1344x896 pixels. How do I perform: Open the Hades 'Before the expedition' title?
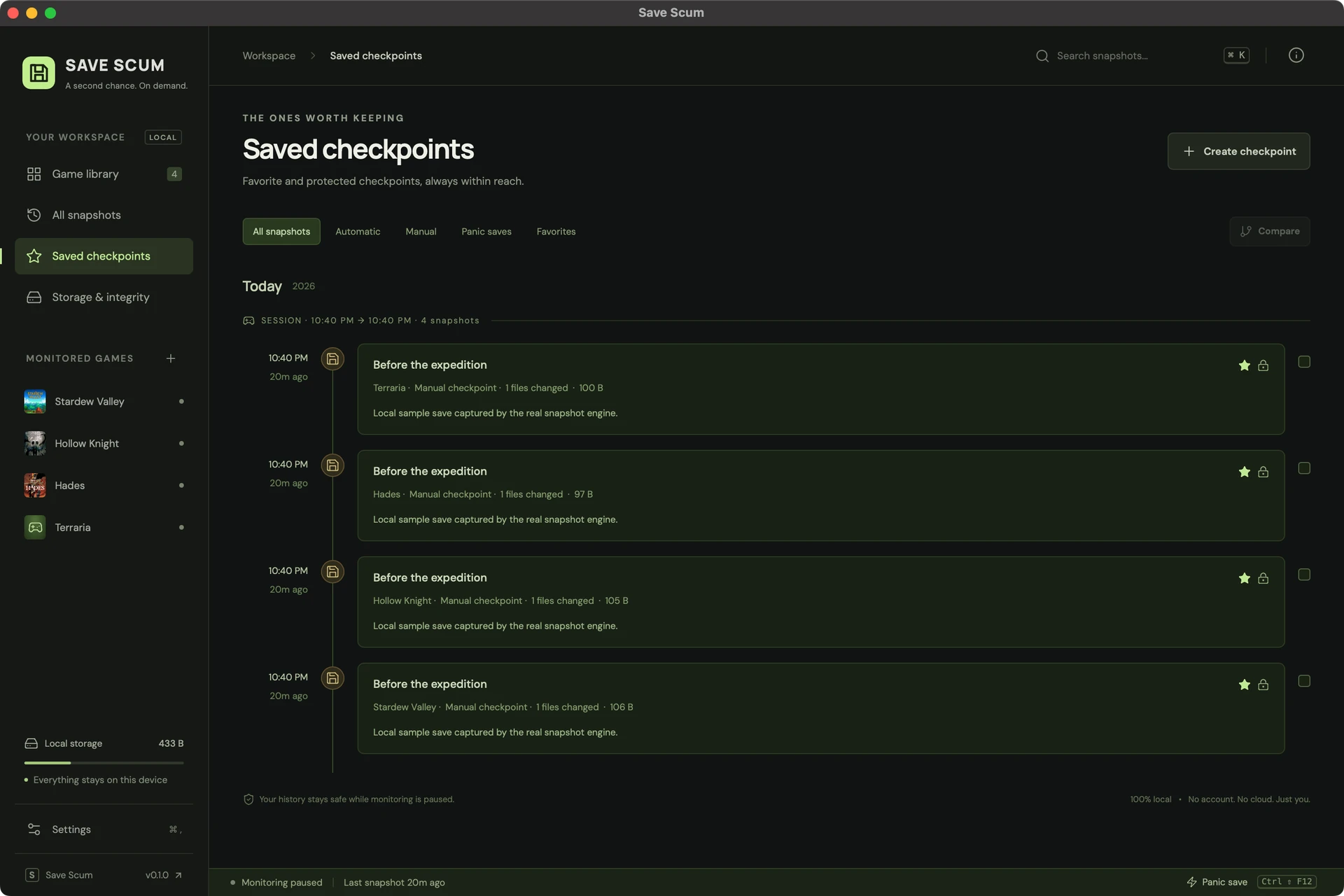click(x=430, y=471)
